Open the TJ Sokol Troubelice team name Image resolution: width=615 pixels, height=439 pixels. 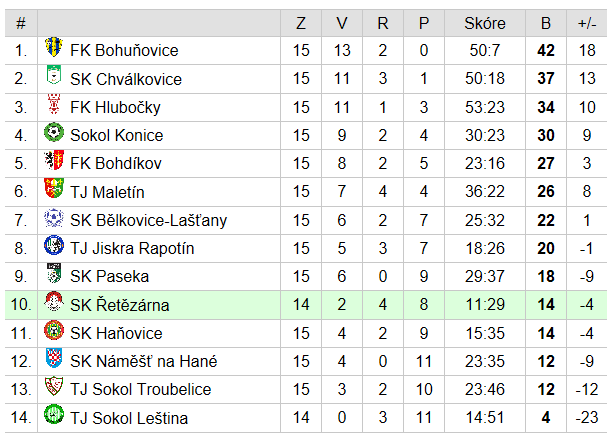140,390
